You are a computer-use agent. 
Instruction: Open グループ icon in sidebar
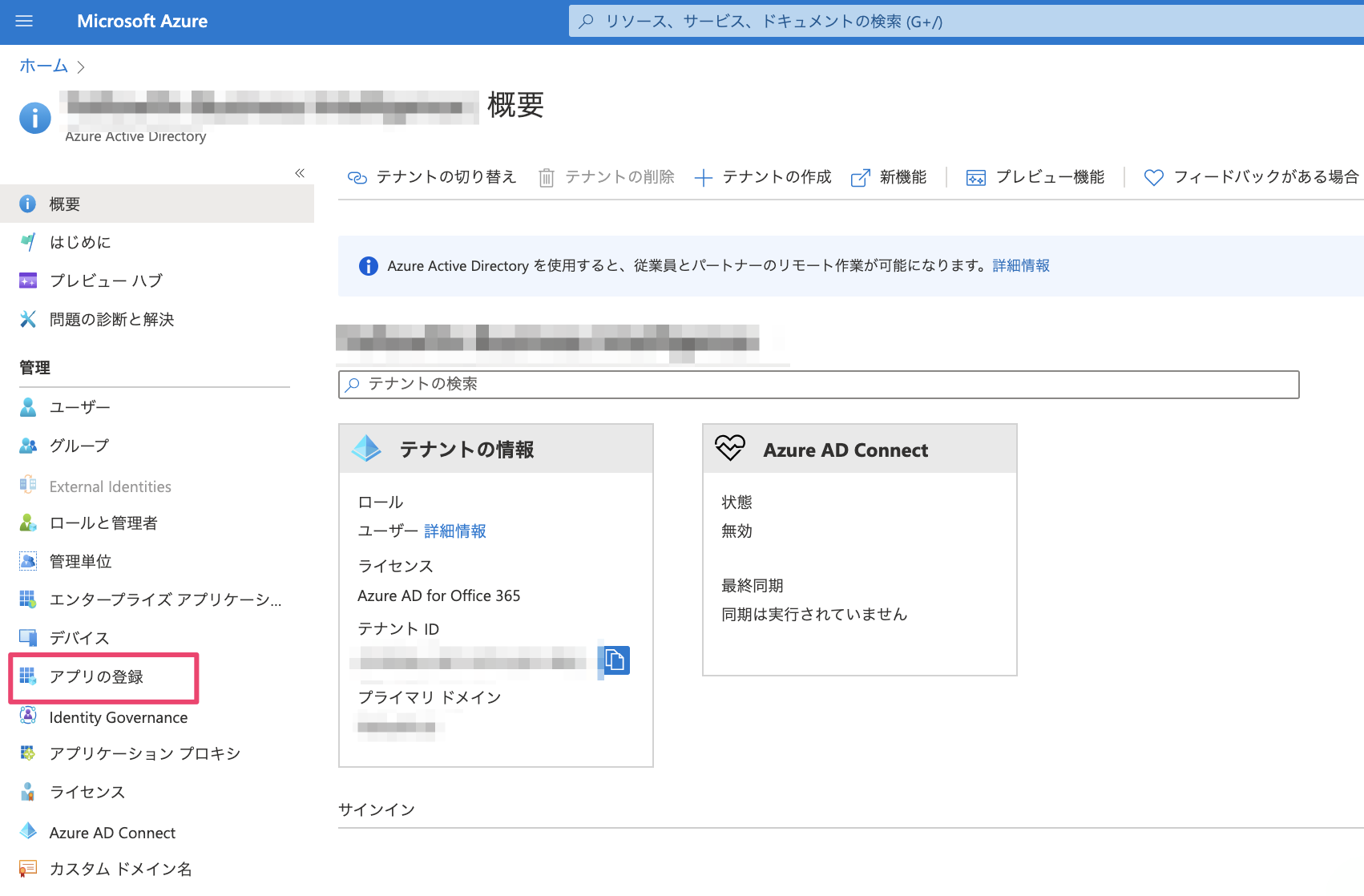tap(28, 446)
